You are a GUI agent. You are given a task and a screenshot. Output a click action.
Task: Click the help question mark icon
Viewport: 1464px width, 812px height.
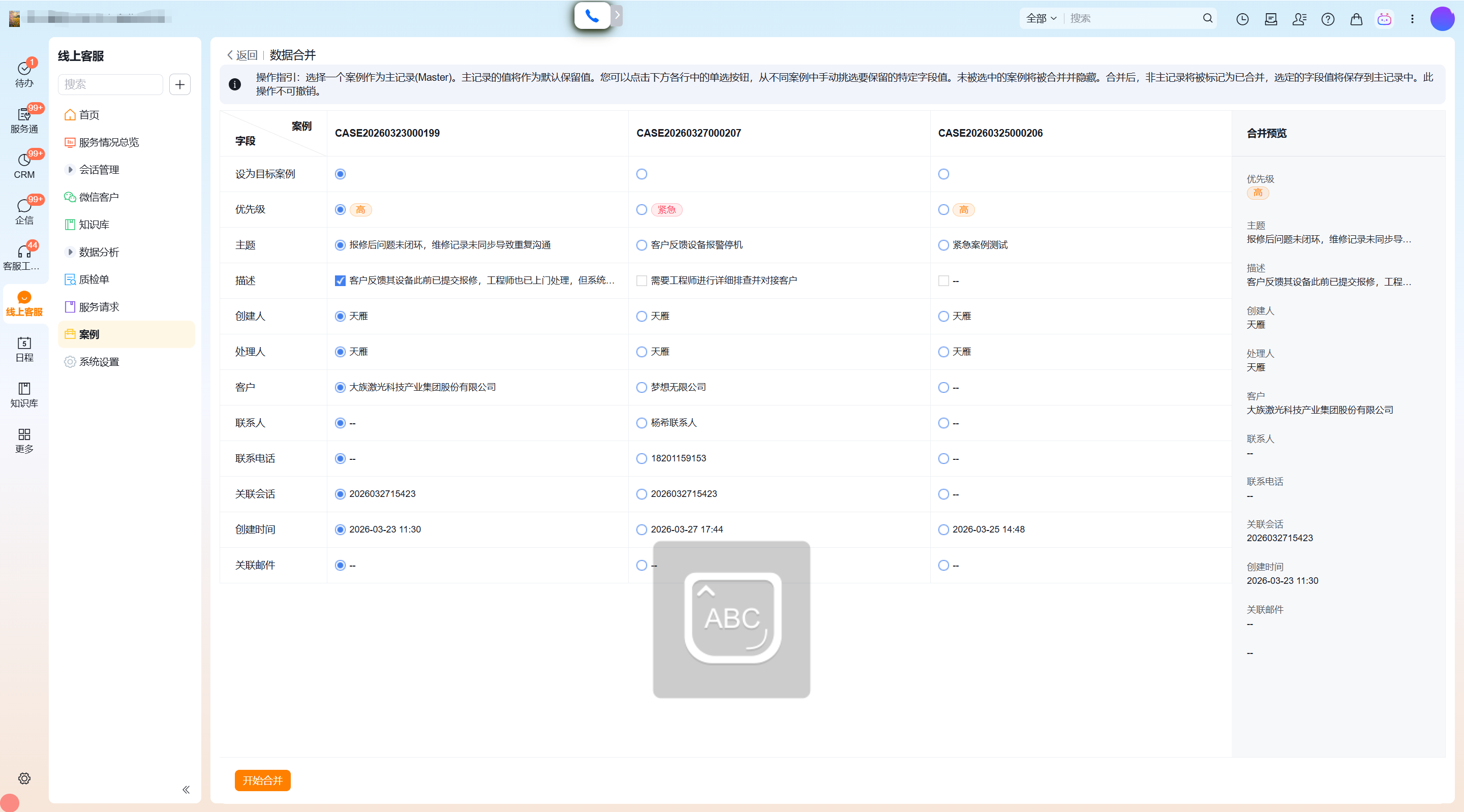pos(1328,19)
